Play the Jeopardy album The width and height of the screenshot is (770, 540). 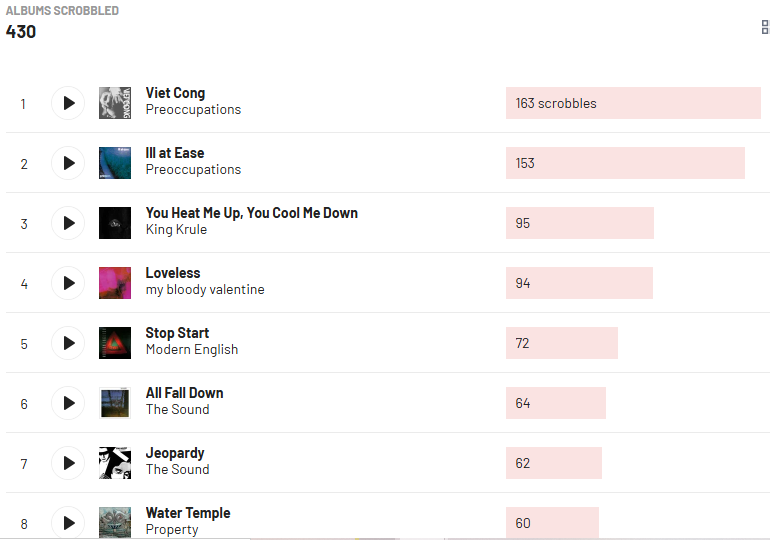(68, 463)
